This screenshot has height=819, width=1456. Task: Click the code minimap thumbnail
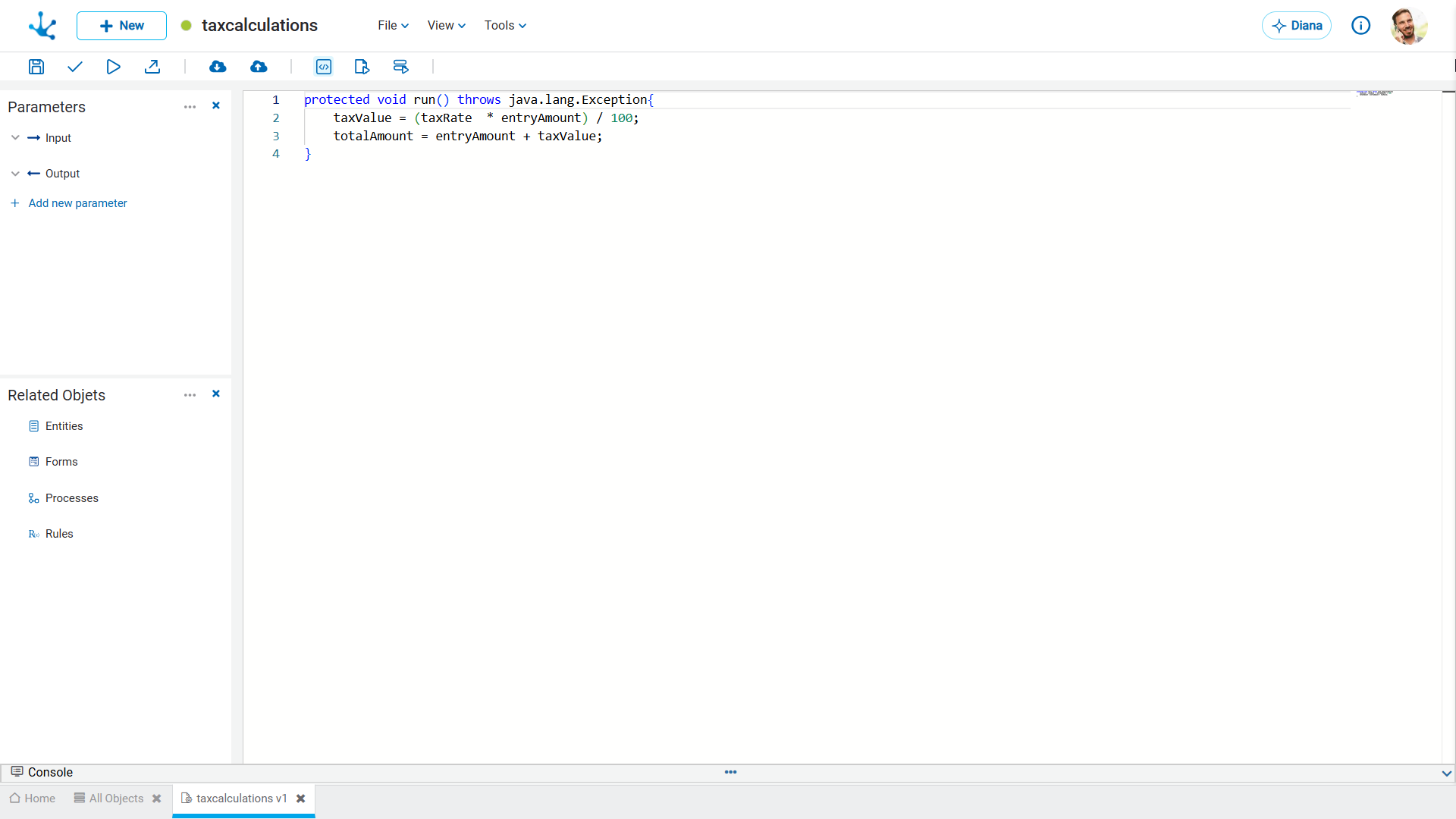pyautogui.click(x=1376, y=93)
